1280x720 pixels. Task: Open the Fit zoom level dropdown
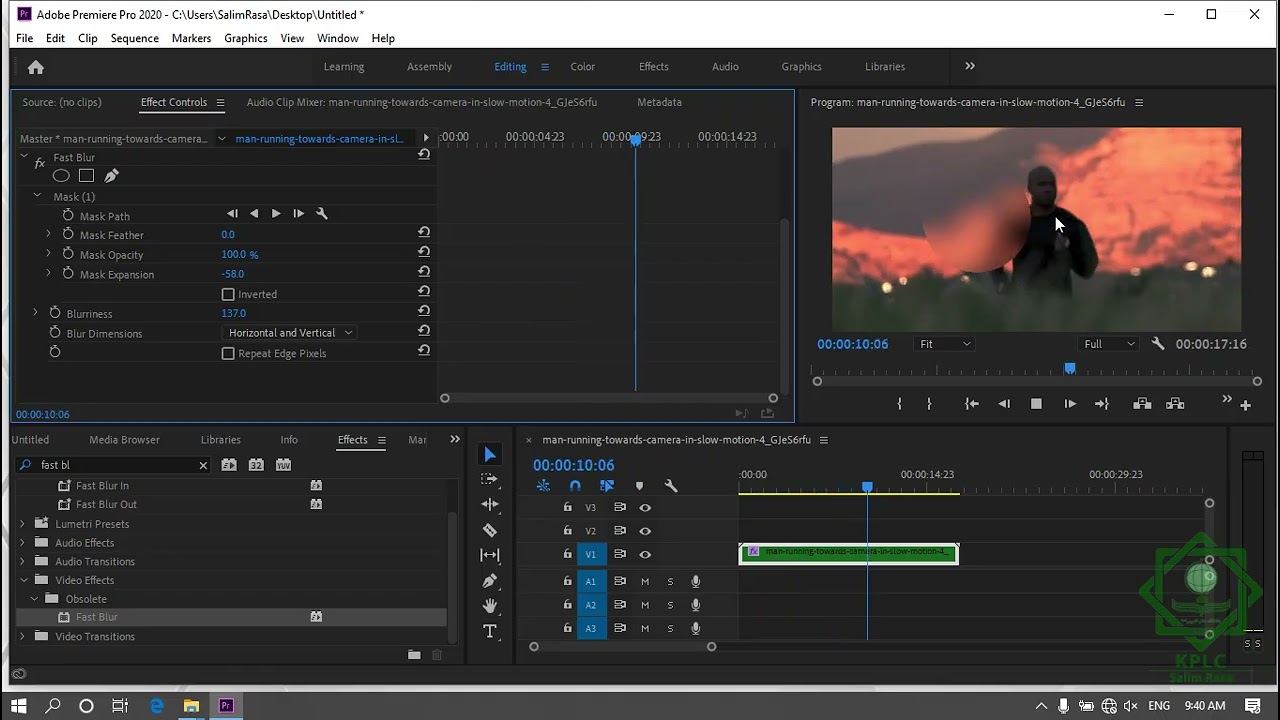click(x=945, y=344)
